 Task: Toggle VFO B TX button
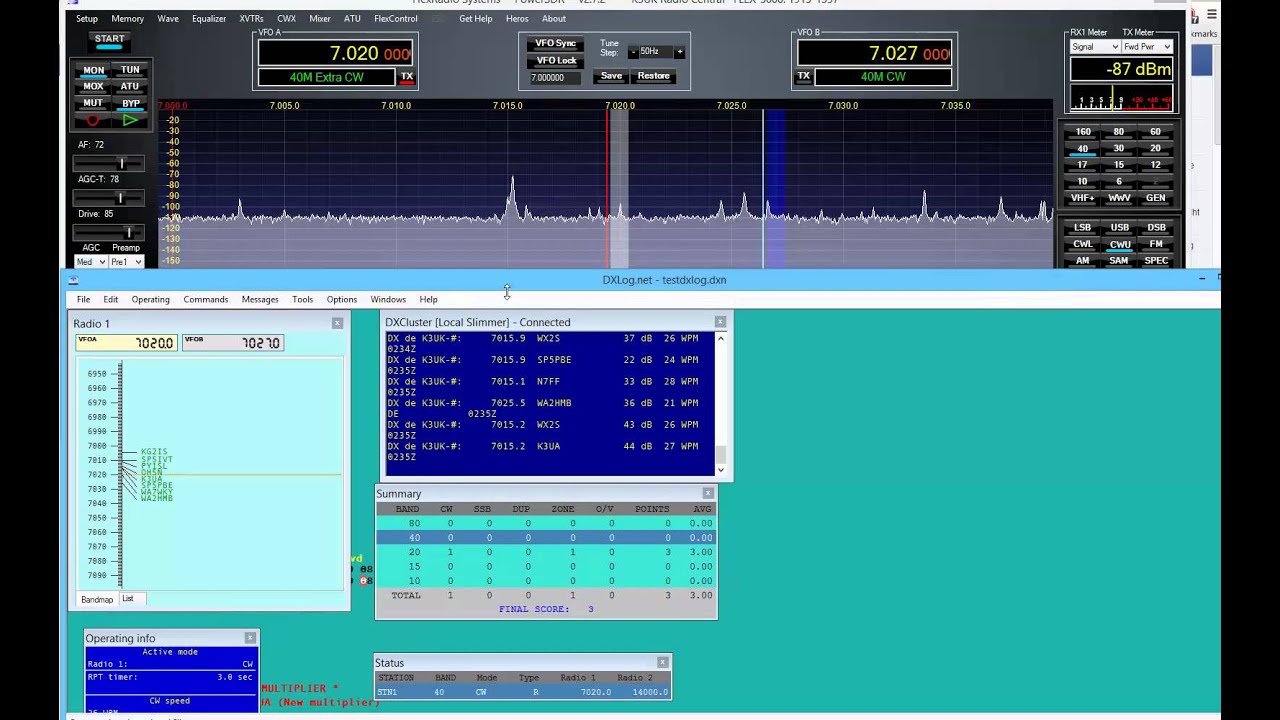(x=803, y=76)
